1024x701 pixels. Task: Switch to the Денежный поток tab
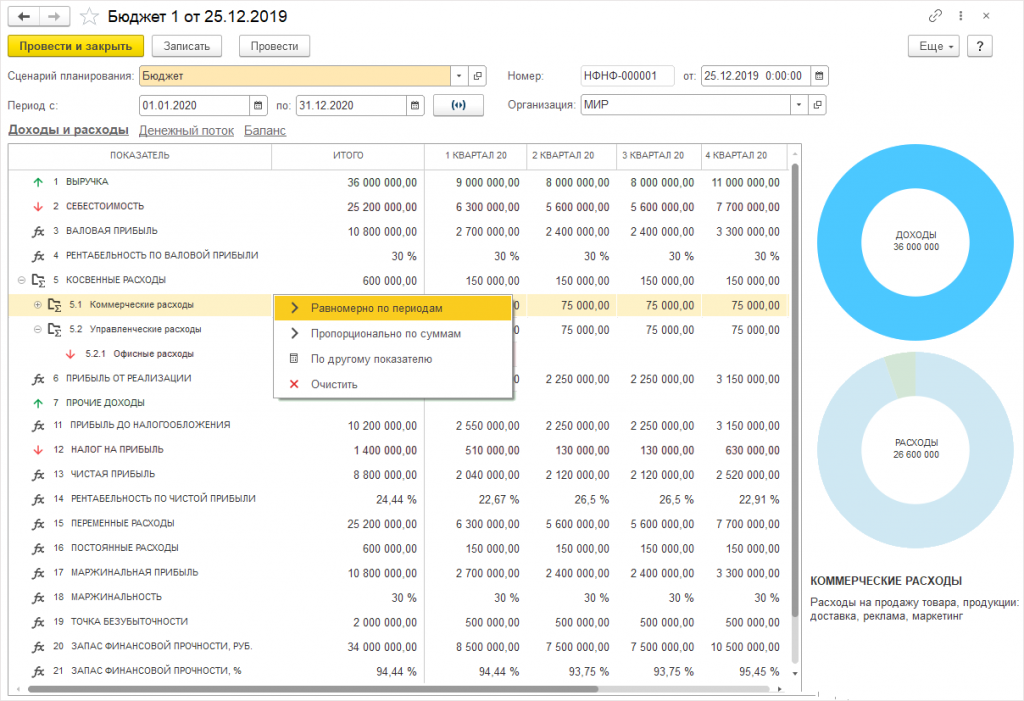(186, 130)
